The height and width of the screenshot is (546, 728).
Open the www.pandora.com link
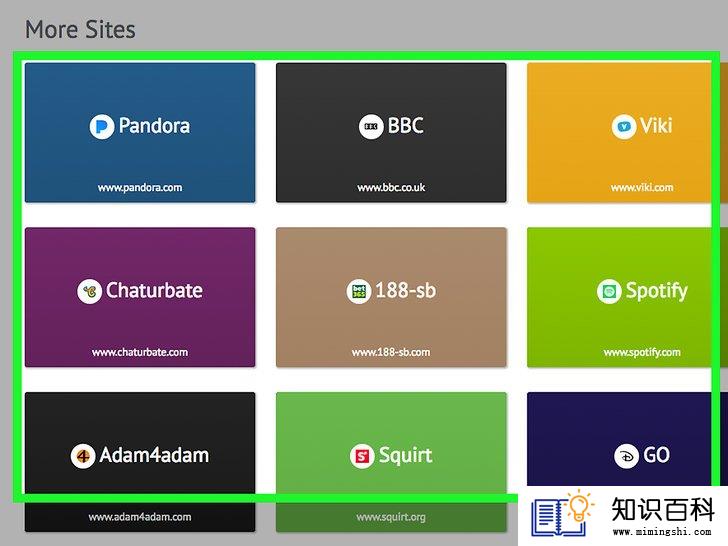pyautogui.click(x=140, y=188)
